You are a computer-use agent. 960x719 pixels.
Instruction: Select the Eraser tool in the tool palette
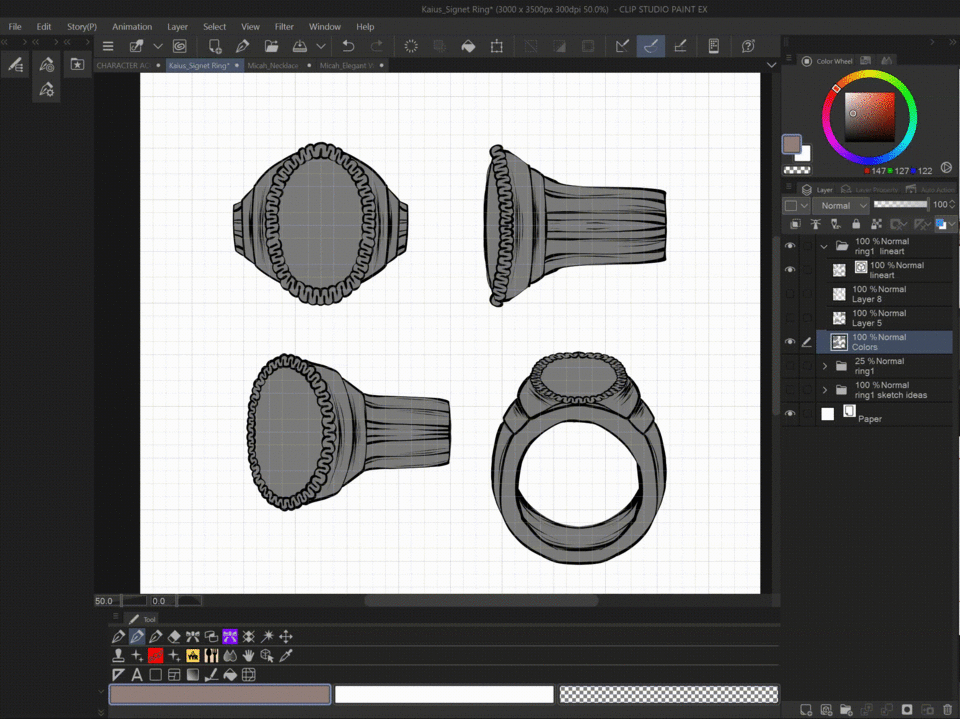(174, 636)
